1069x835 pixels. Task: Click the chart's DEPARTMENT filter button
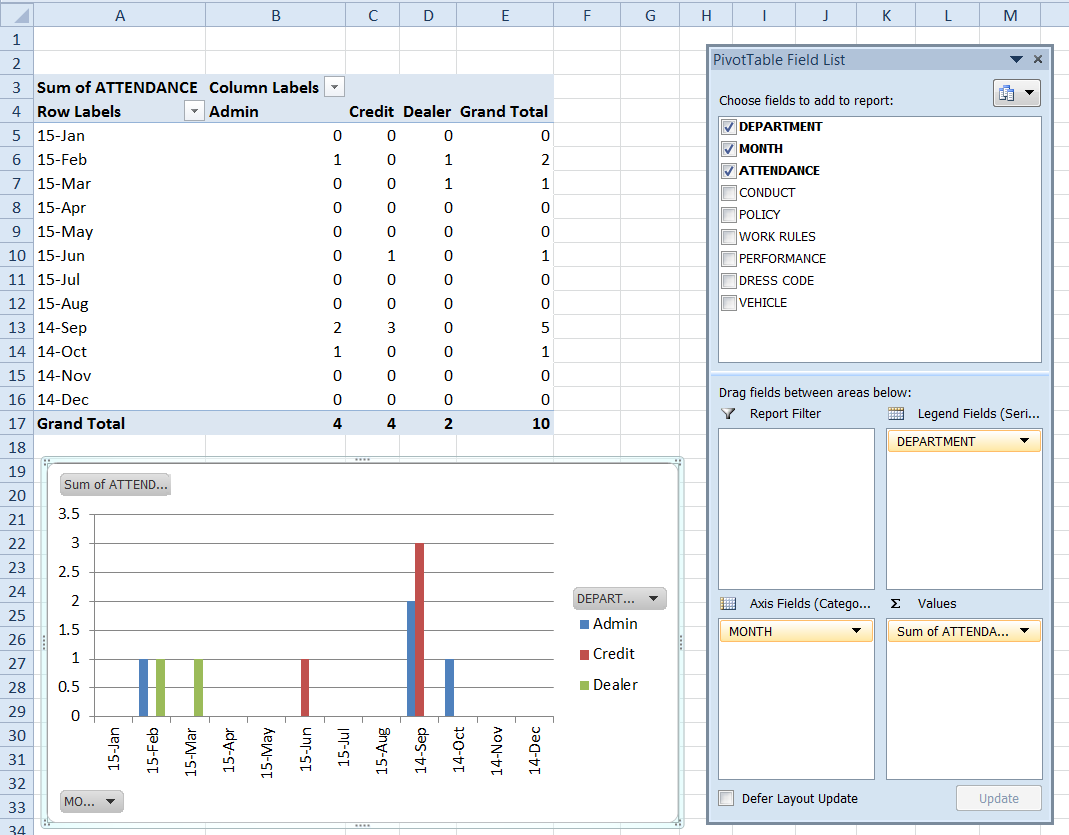coord(619,599)
